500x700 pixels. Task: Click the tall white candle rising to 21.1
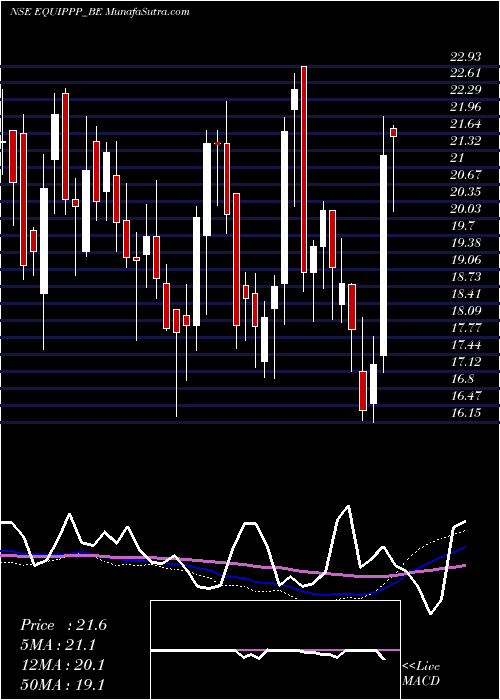point(383,255)
